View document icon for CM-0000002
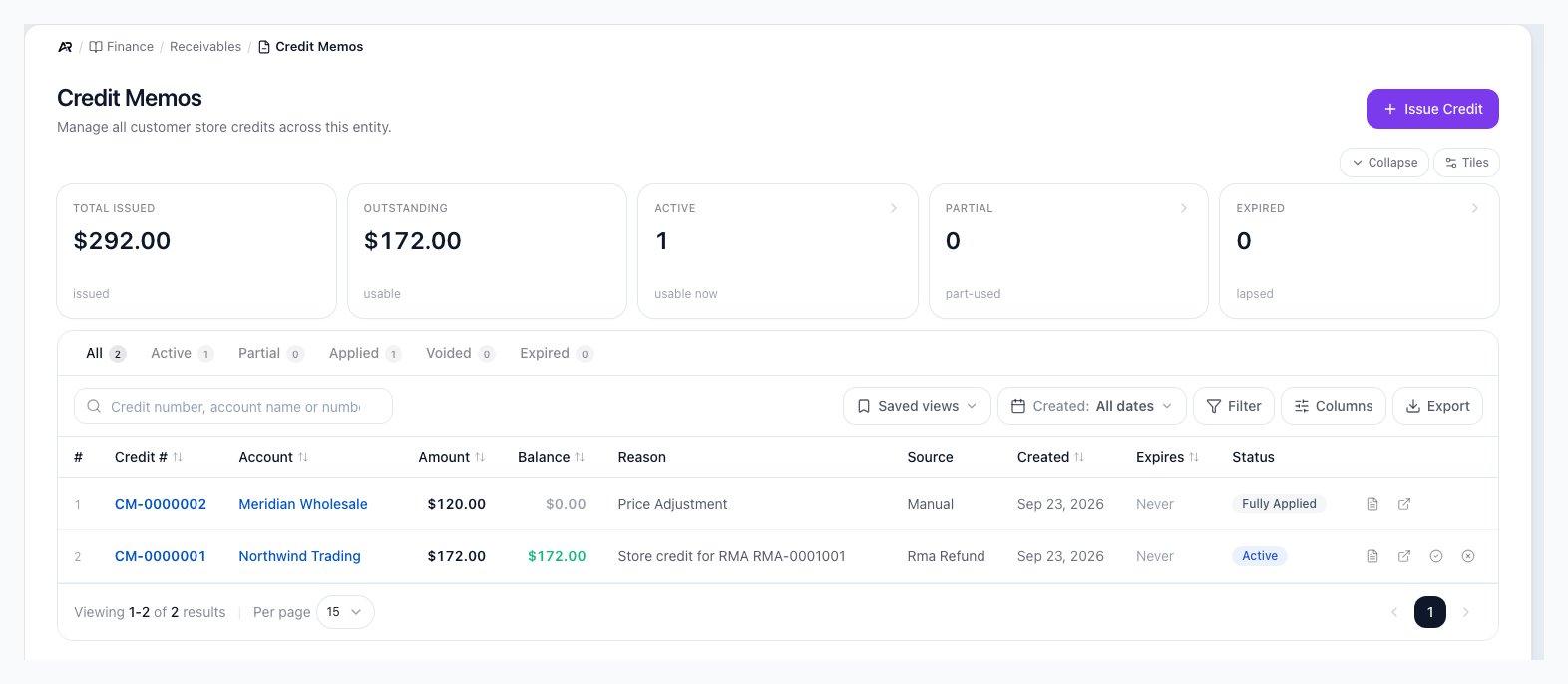The width and height of the screenshot is (1568, 684). pos(1372,504)
